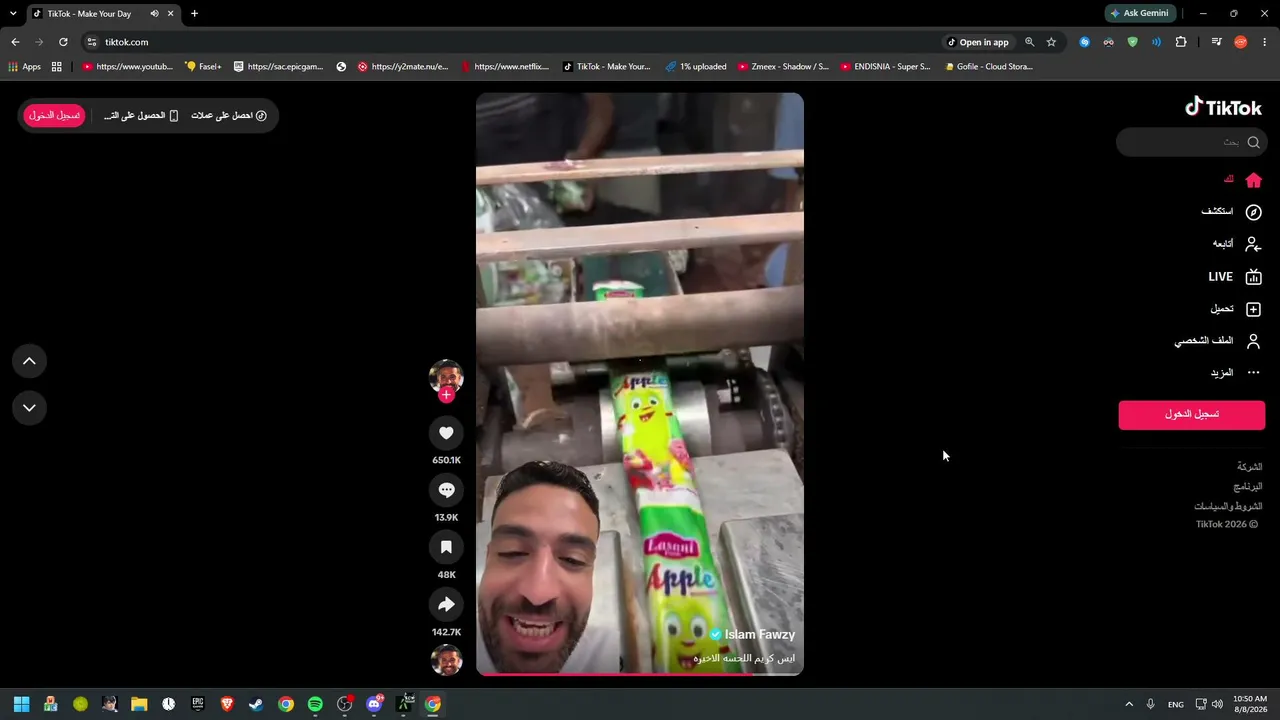Open the y2mate bookmark
Image resolution: width=1280 pixels, height=720 pixels.
403,67
